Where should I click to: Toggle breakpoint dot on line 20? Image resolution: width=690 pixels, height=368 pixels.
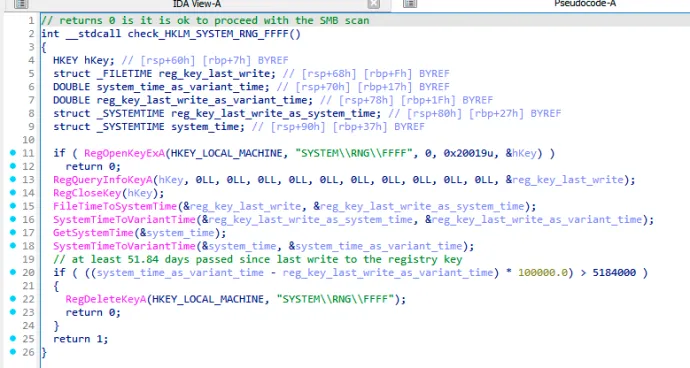13,272
